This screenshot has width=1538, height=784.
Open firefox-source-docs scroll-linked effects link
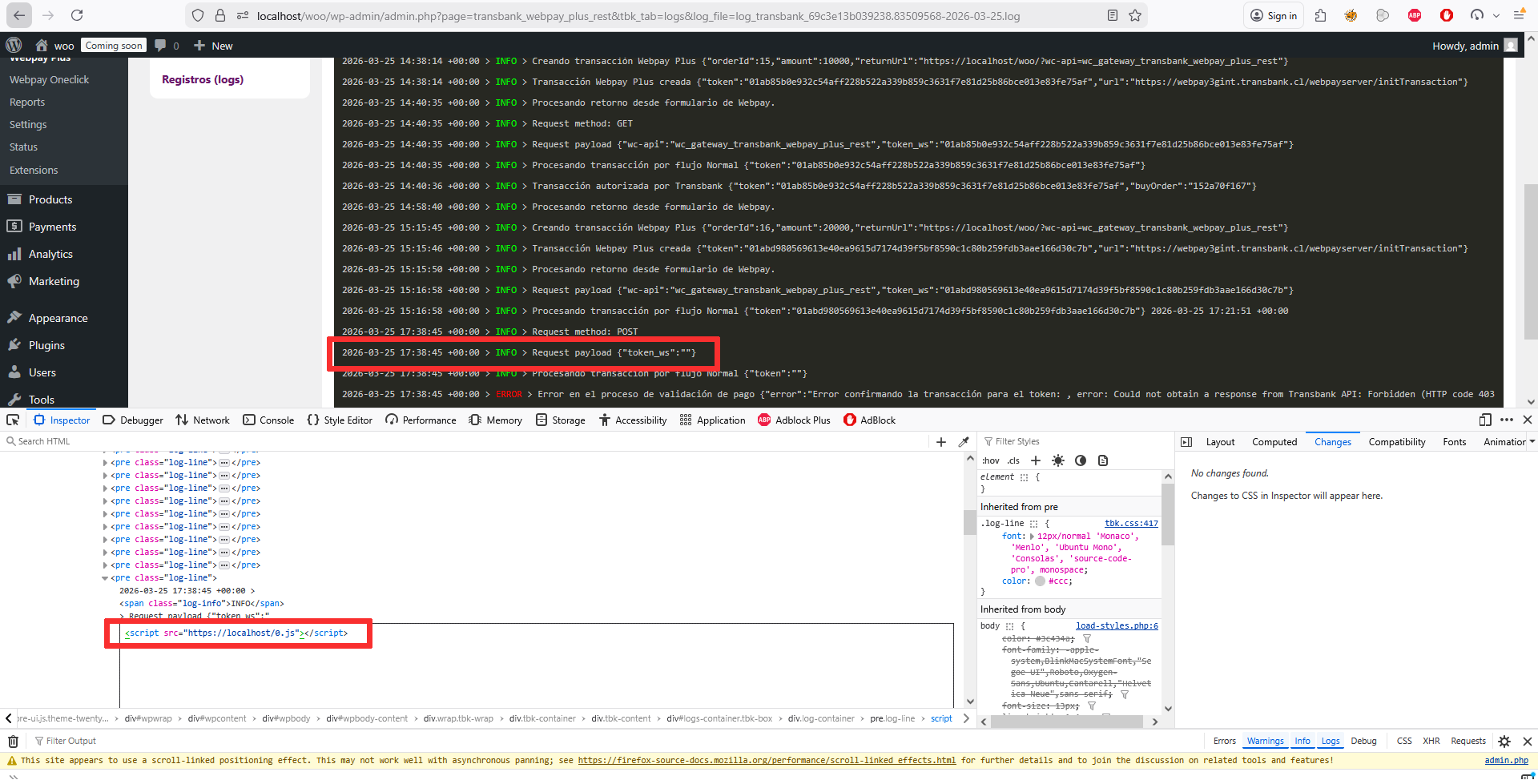click(767, 761)
